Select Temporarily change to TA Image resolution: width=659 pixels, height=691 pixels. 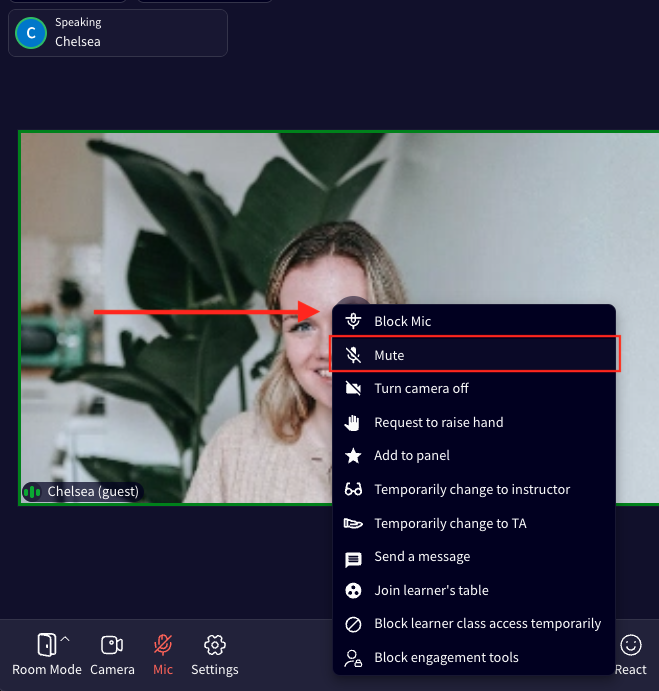[474, 523]
